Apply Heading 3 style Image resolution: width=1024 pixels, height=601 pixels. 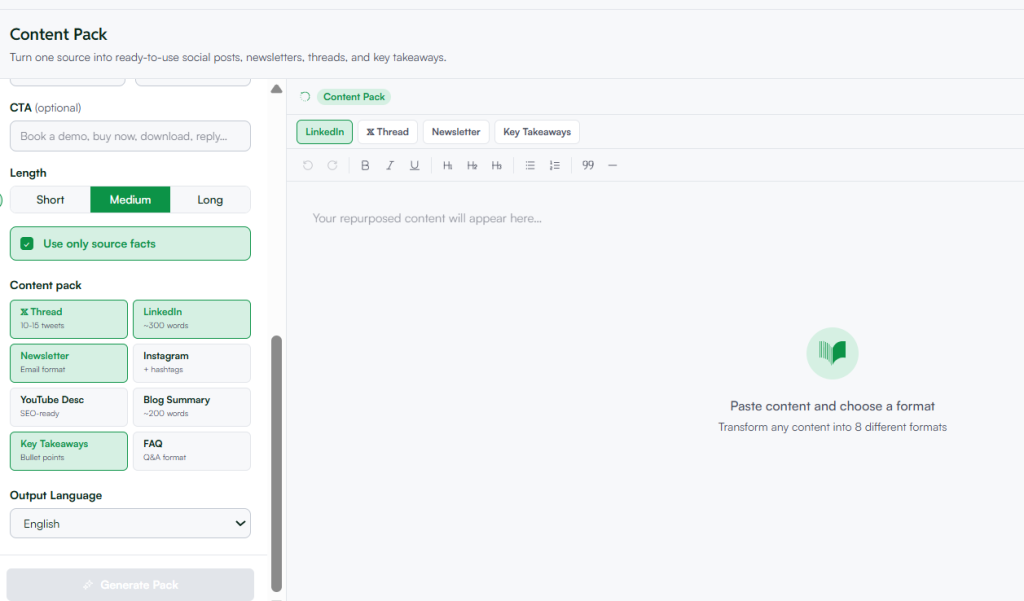(x=496, y=165)
